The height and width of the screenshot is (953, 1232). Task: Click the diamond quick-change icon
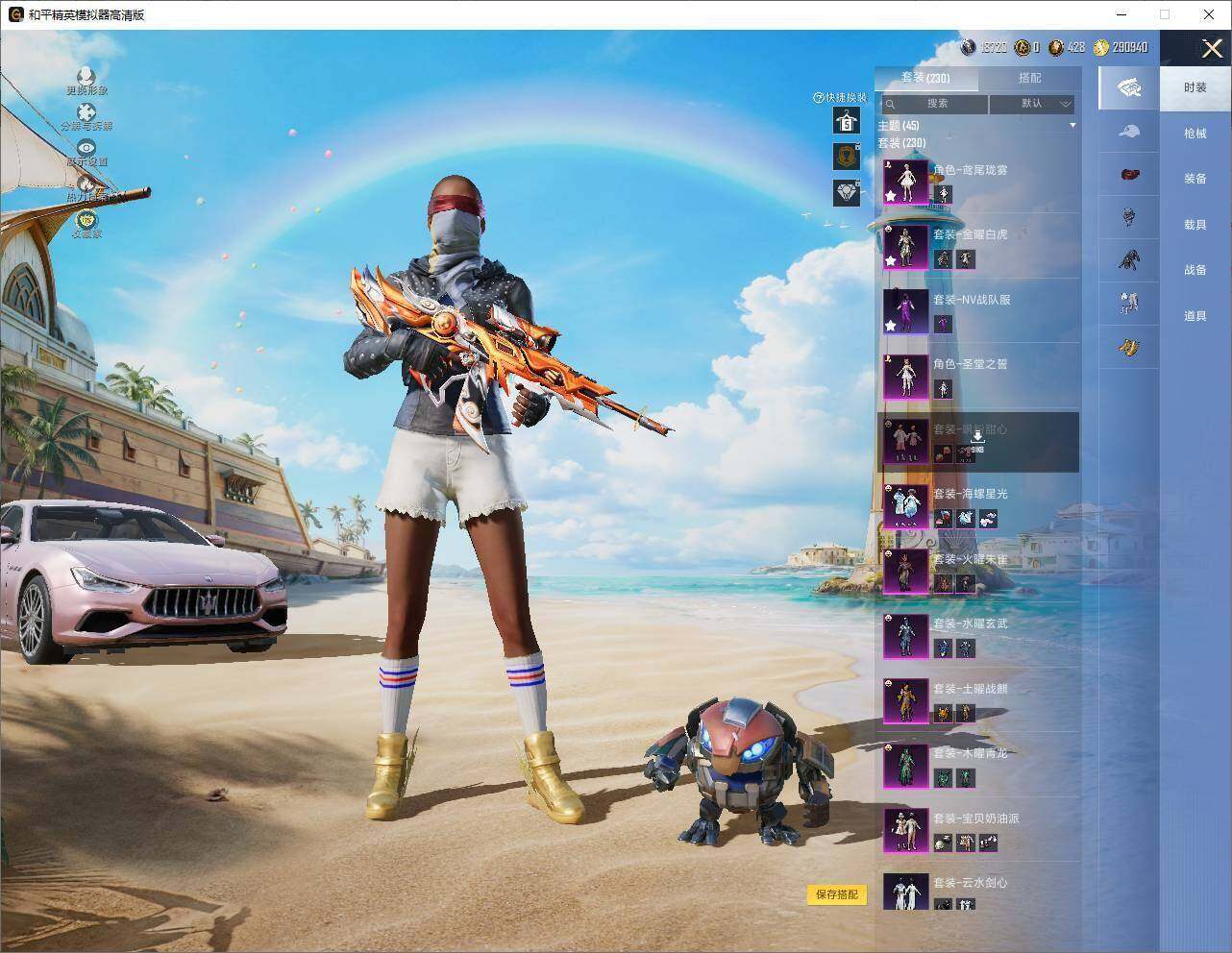pyautogui.click(x=847, y=192)
